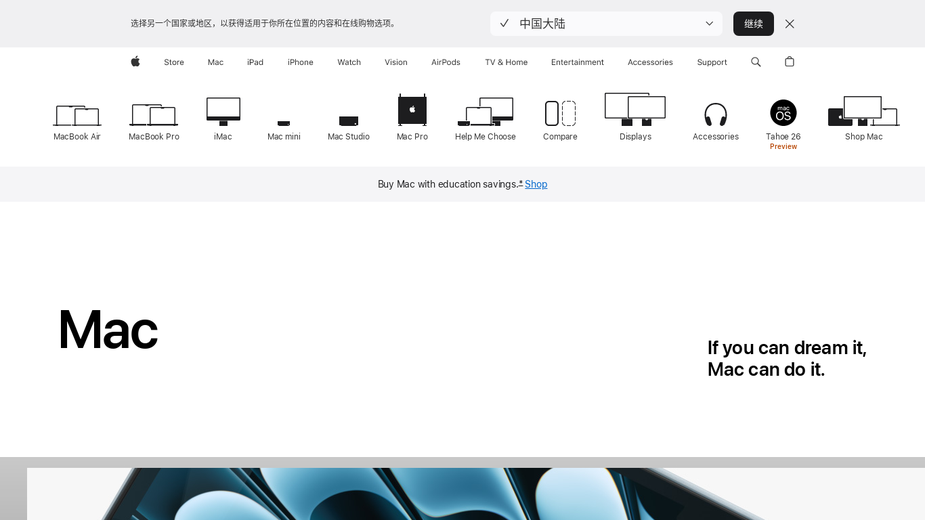The image size is (925, 520).
Task: Click the 继续 continue button
Action: point(753,24)
